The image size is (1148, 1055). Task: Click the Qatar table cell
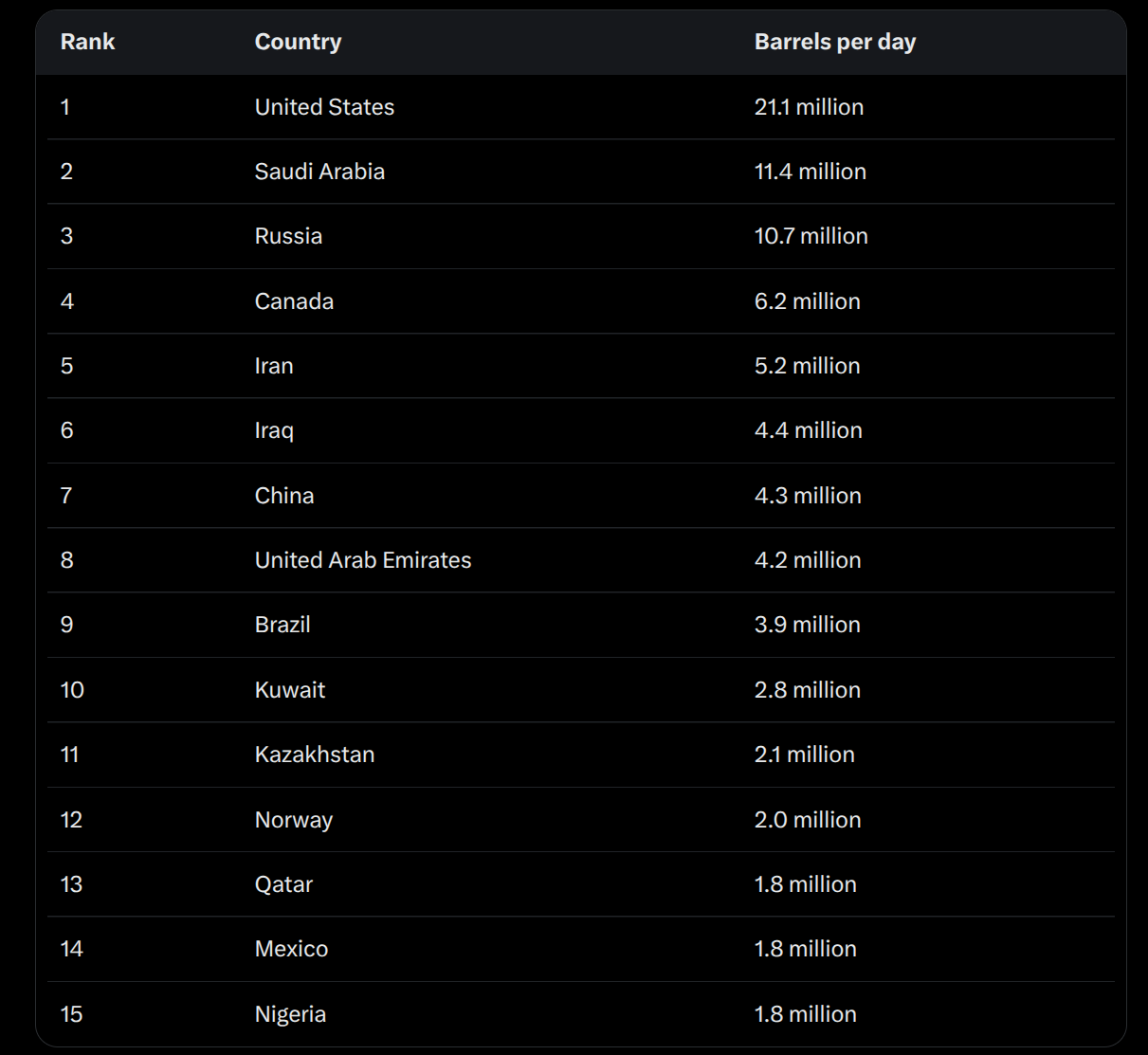(x=283, y=884)
